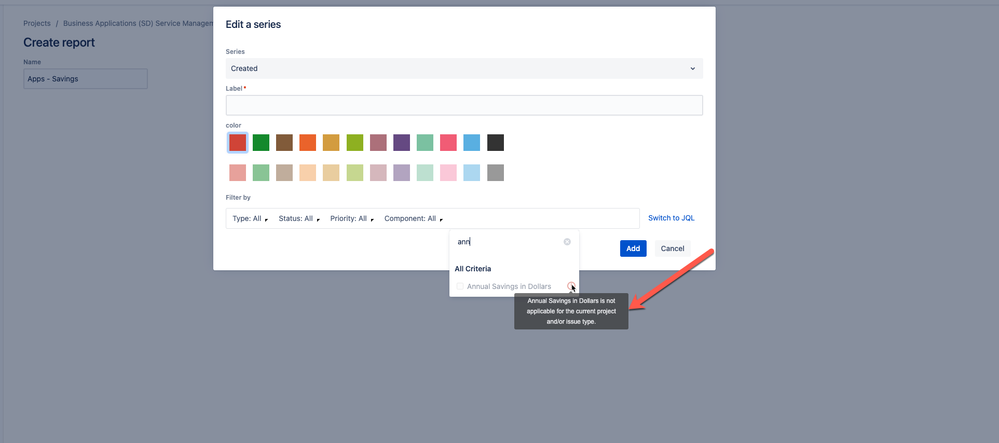Select the light tan pastel swatch
The height and width of the screenshot is (443, 999).
(x=284, y=173)
